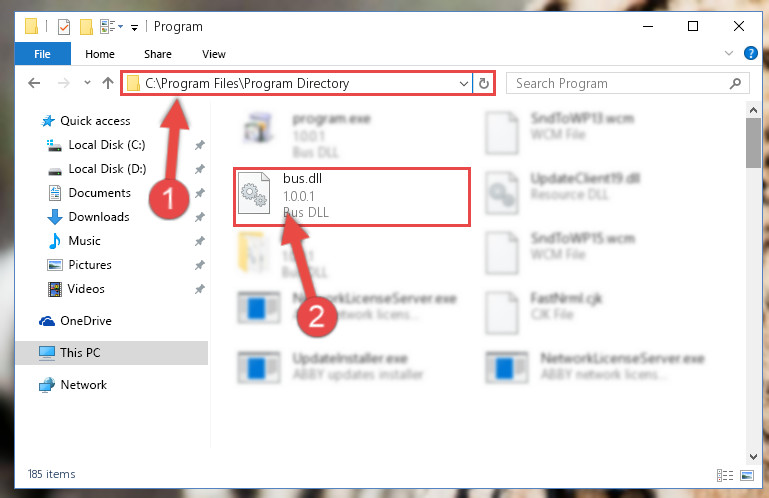Switch to large thumbnails view icon
The image size is (769, 498).
click(747, 475)
